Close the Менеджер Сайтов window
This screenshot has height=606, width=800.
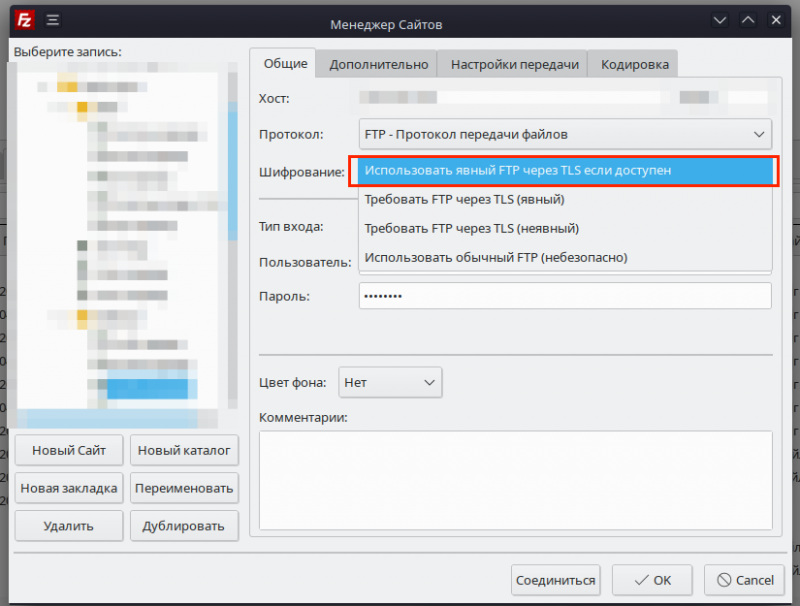[776, 20]
